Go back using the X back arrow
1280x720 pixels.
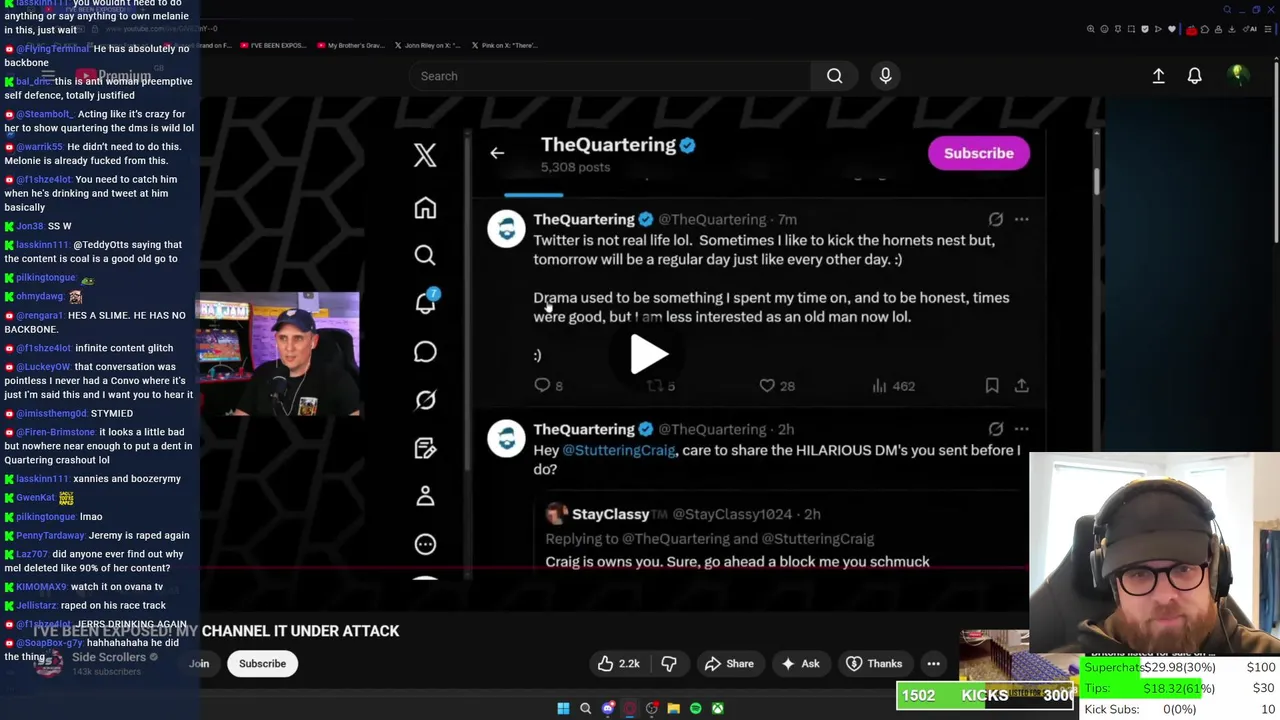click(x=497, y=153)
